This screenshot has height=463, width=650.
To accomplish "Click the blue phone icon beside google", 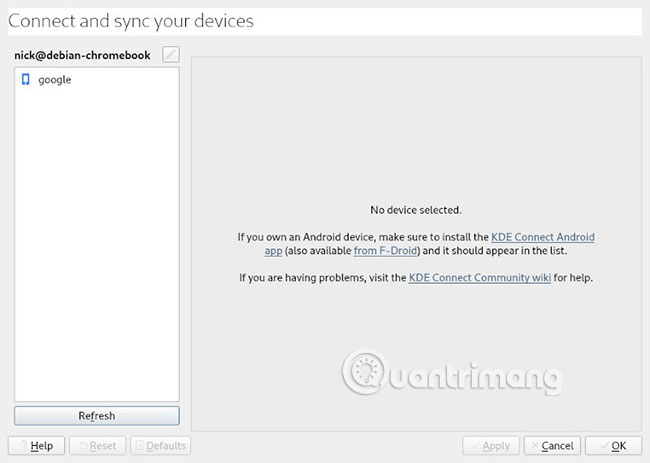I will click(26, 80).
